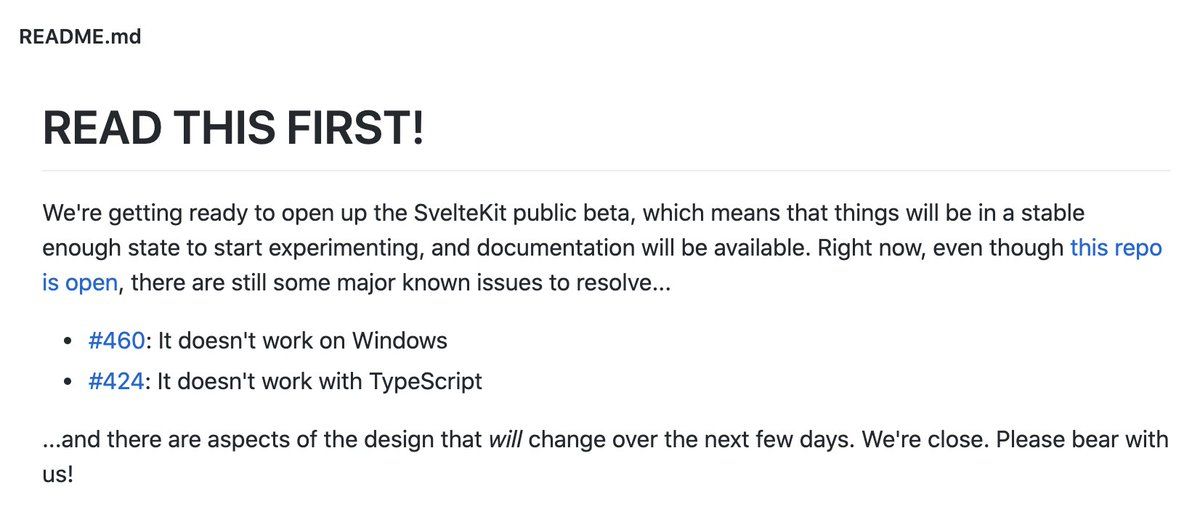Click the bullet dot before #424
Screen dimensions: 1200x517
tap(68, 382)
